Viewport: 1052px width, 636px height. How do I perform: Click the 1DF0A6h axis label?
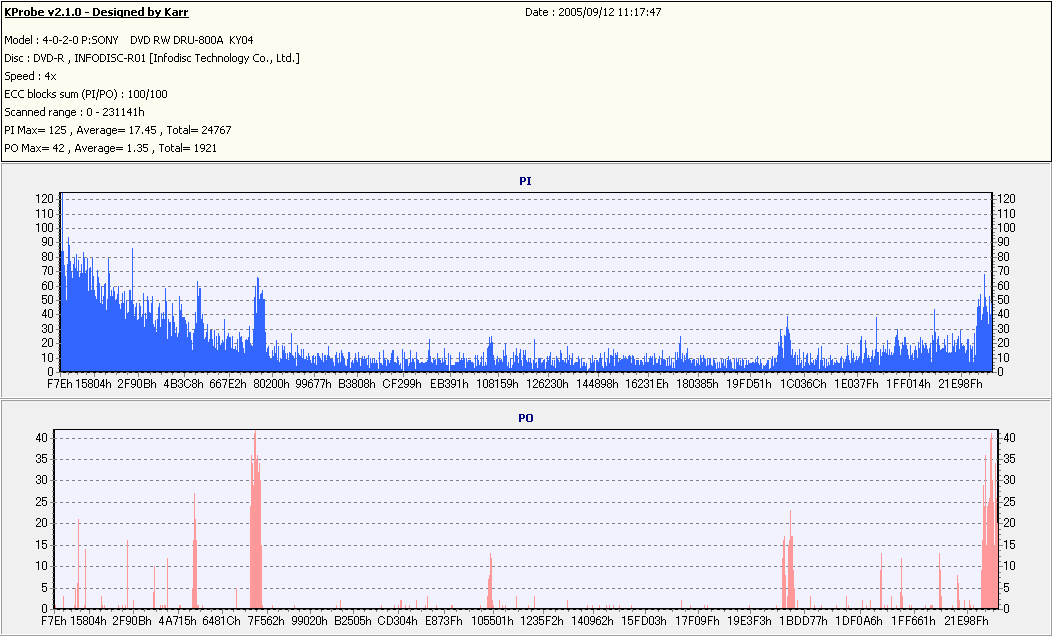[859, 621]
